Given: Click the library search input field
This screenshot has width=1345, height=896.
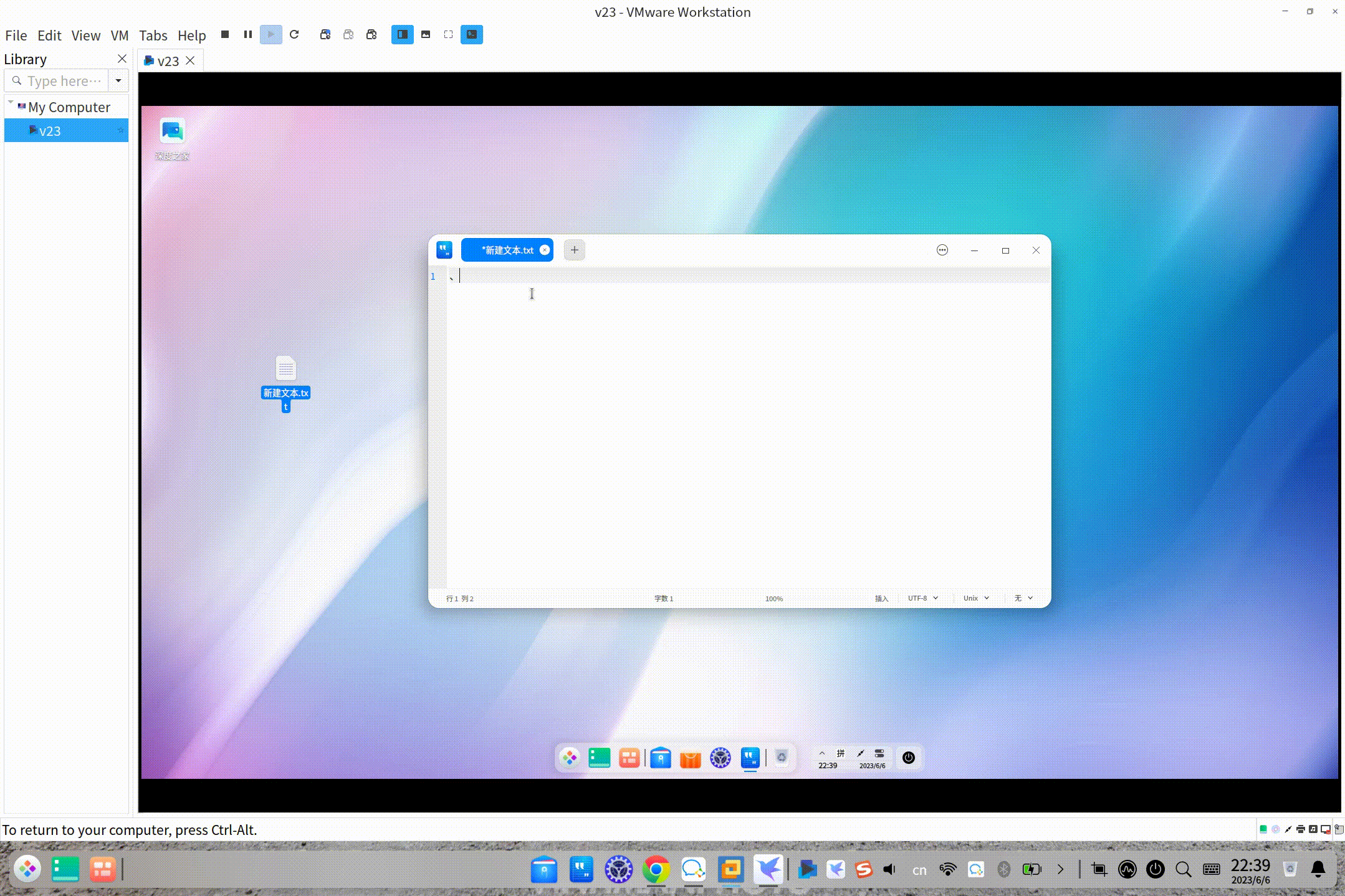Looking at the screenshot, I should 62,81.
